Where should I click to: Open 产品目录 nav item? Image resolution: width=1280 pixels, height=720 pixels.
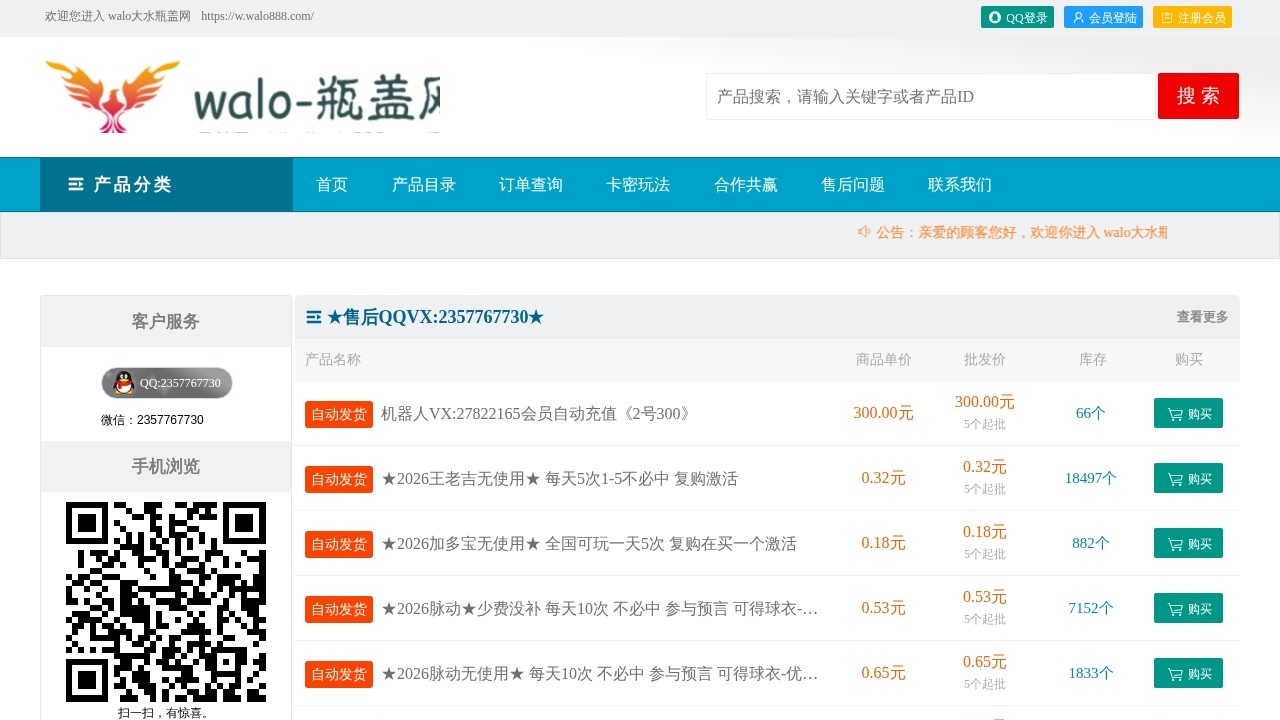(424, 184)
